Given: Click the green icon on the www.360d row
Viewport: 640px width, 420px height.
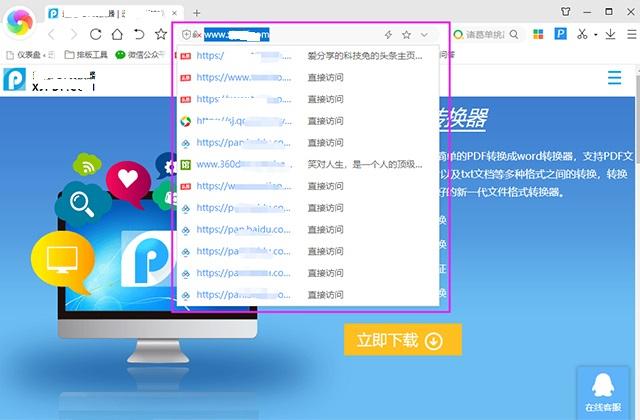Looking at the screenshot, I should coord(186,164).
